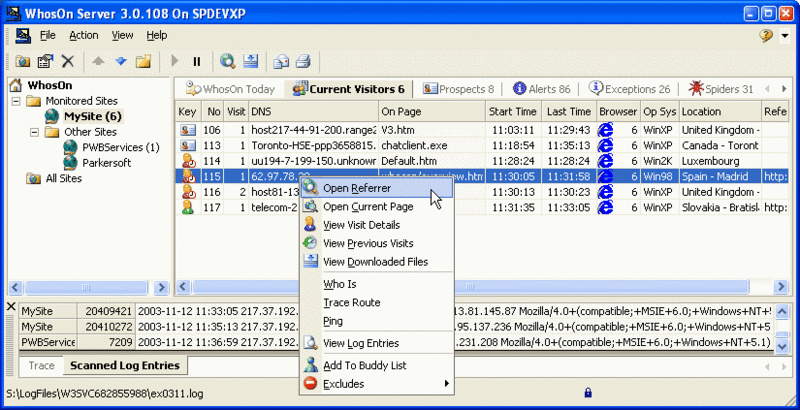Click the grey move up arrow
Viewport: 800px width, 410px height.
98,62
